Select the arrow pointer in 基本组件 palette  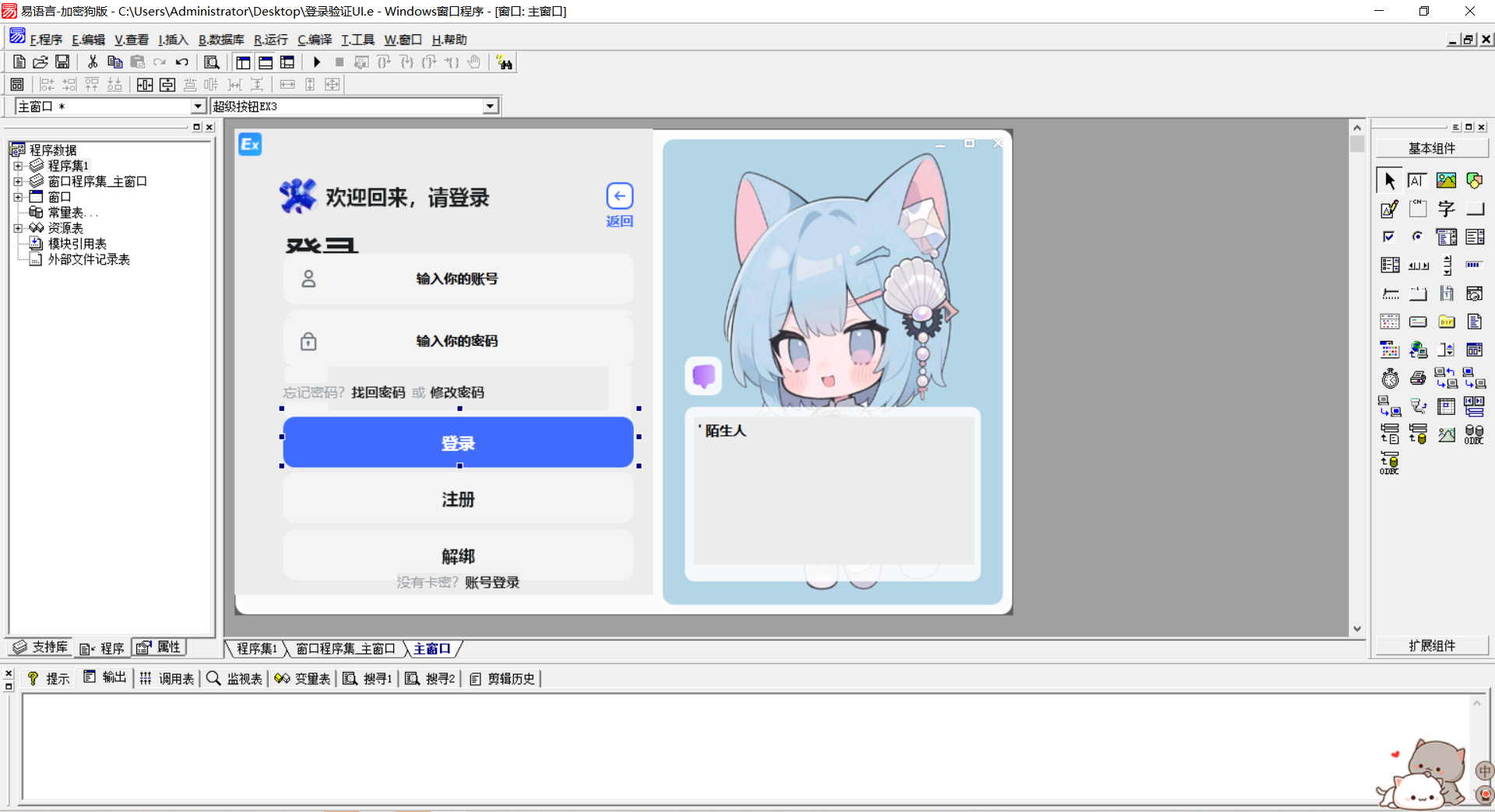click(1389, 180)
